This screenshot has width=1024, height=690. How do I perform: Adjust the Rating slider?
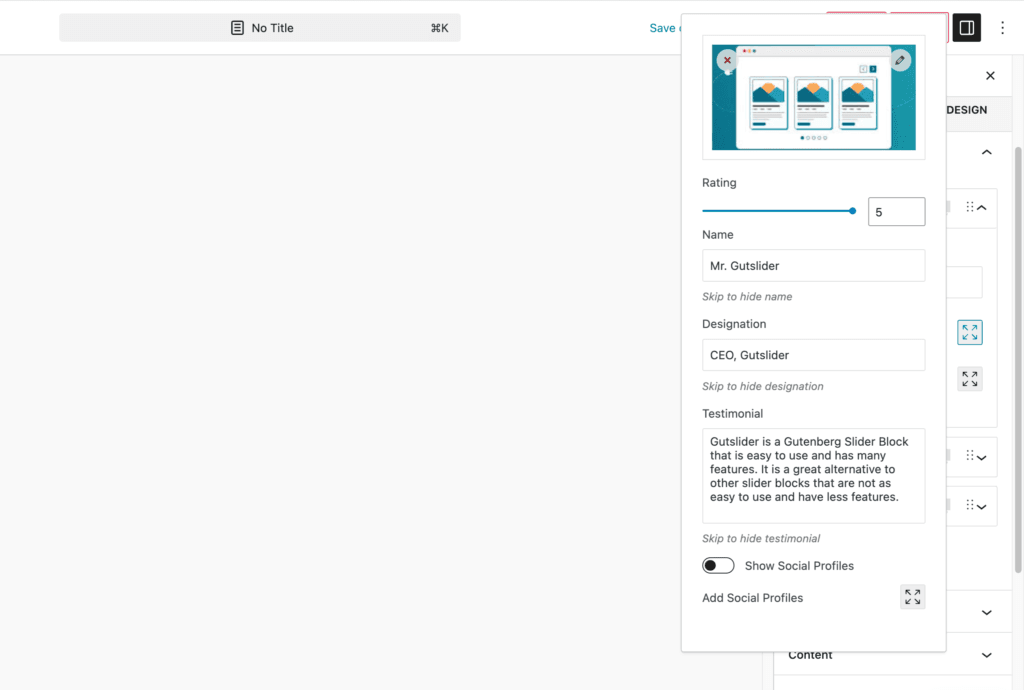coord(779,211)
